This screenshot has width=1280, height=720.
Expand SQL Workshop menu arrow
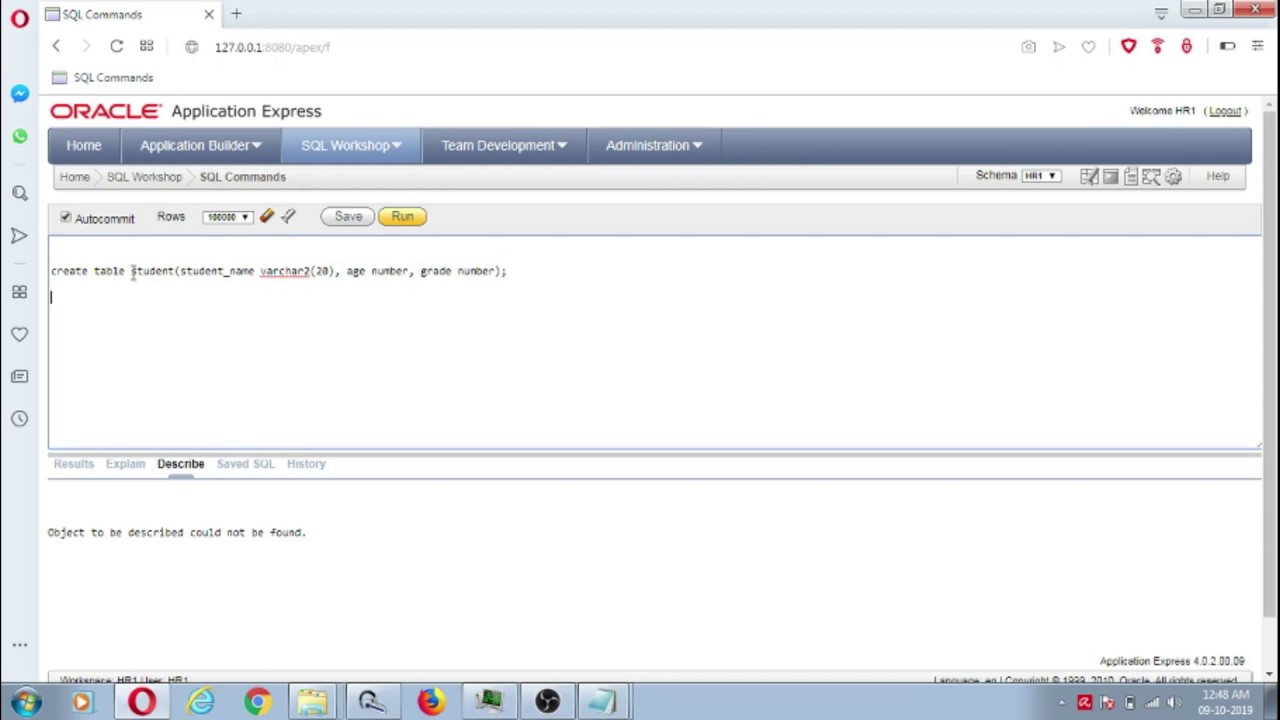[x=397, y=145]
